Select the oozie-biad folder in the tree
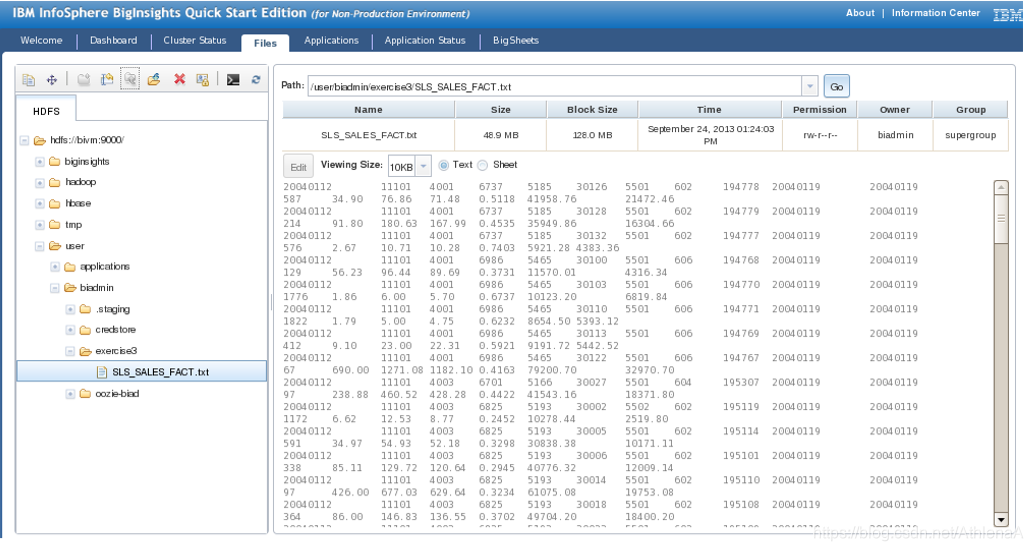The width and height of the screenshot is (1033, 551). [x=117, y=394]
